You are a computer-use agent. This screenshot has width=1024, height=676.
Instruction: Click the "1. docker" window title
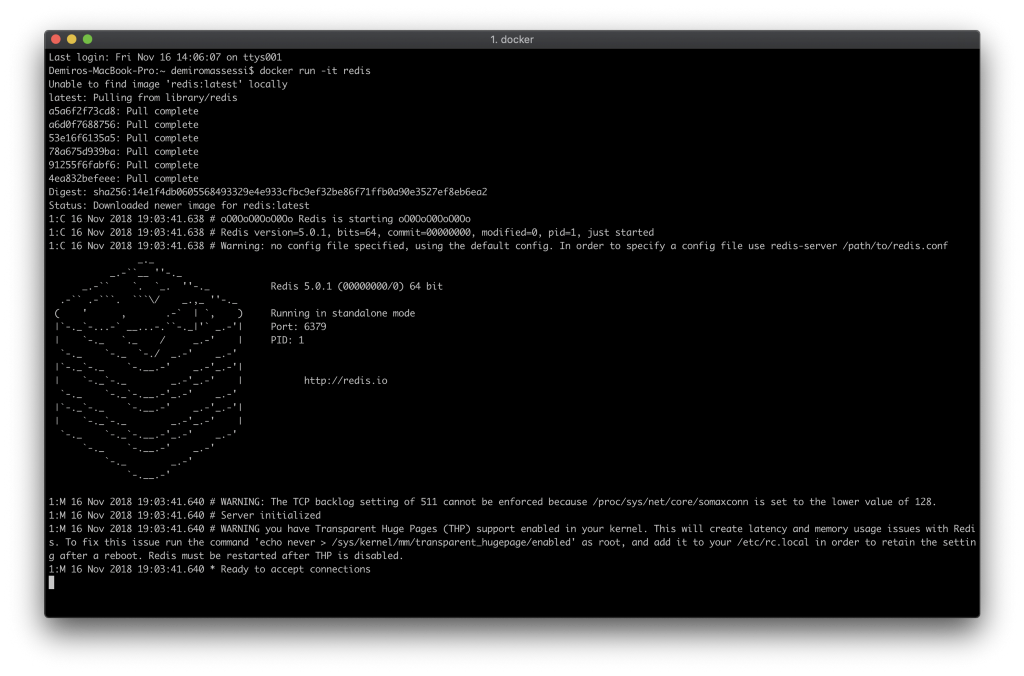coord(511,39)
